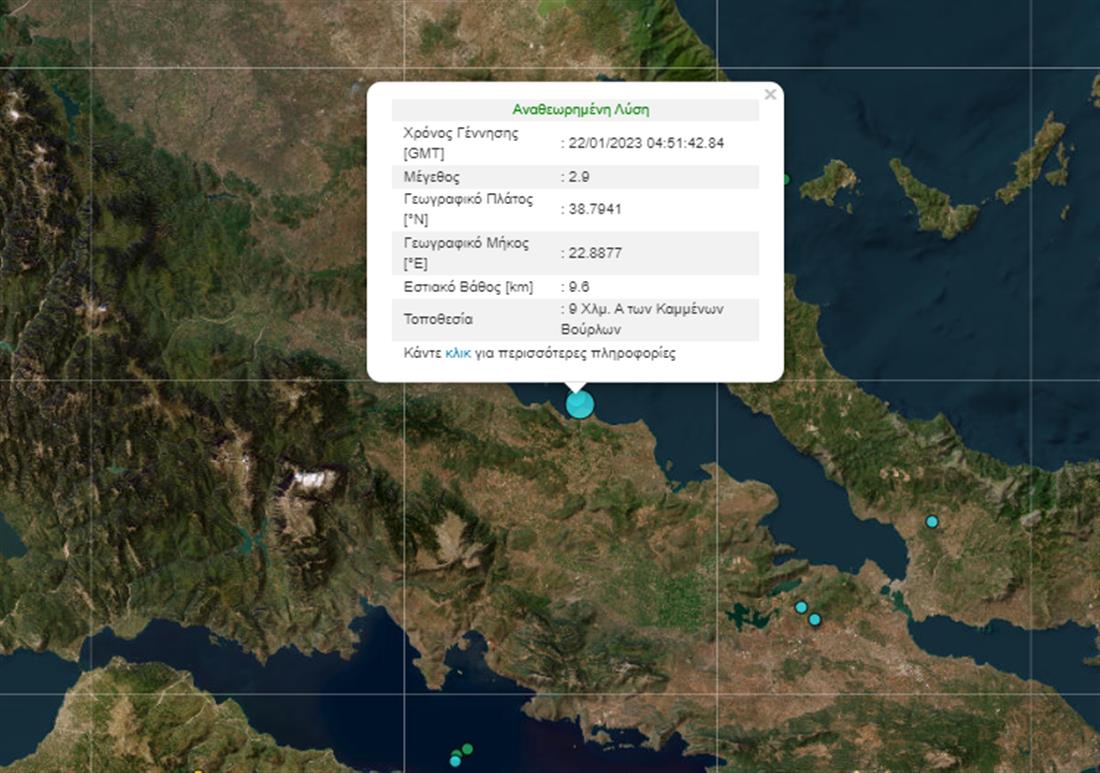
Task: Select the upper-left marker of the cyan pair
Action: point(801,607)
